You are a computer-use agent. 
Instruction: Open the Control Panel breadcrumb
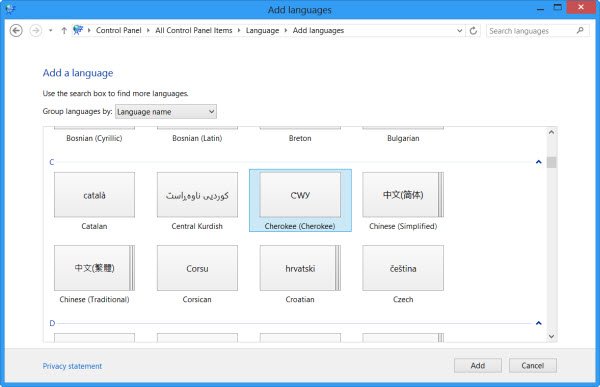[119, 30]
